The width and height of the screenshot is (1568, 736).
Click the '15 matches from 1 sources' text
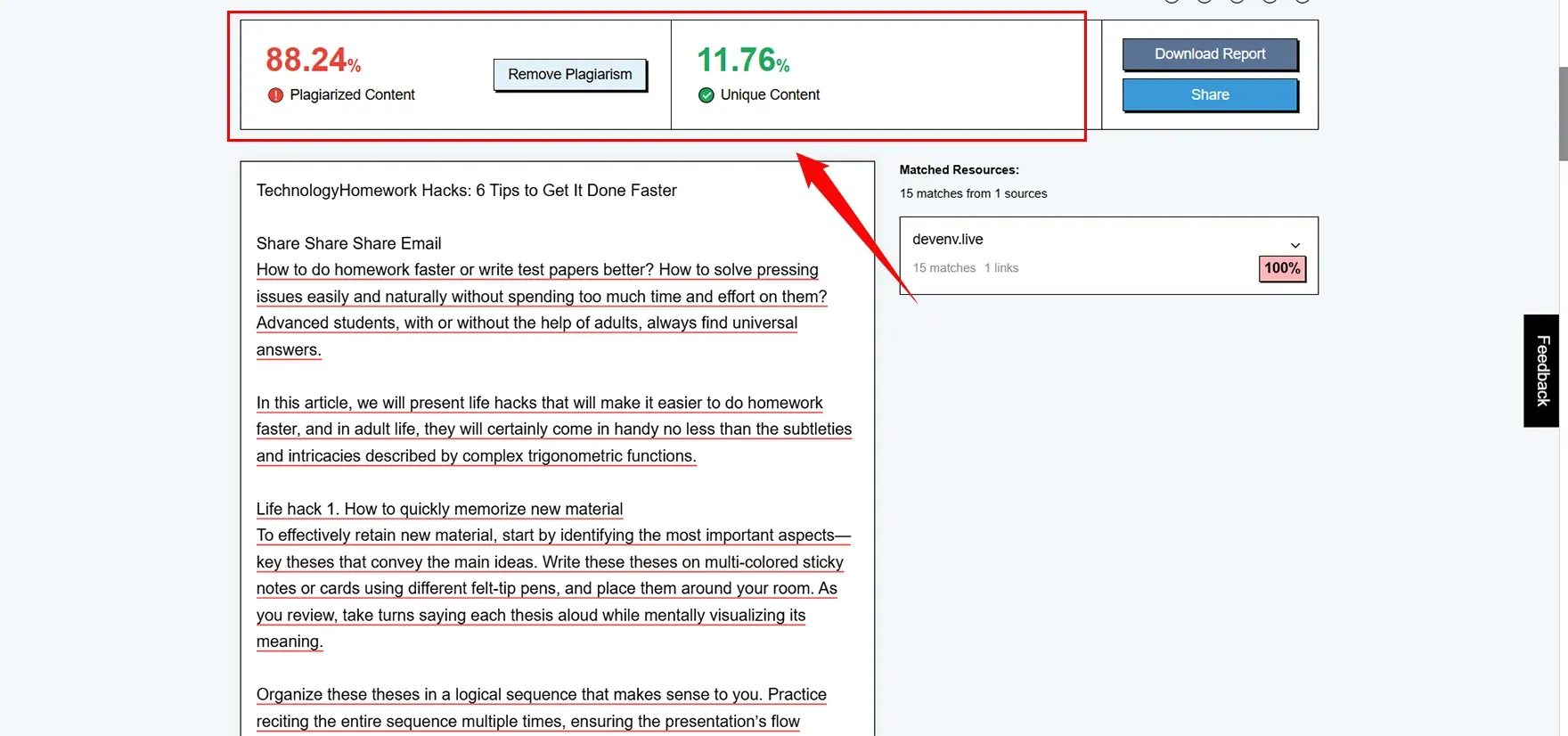pos(973,193)
